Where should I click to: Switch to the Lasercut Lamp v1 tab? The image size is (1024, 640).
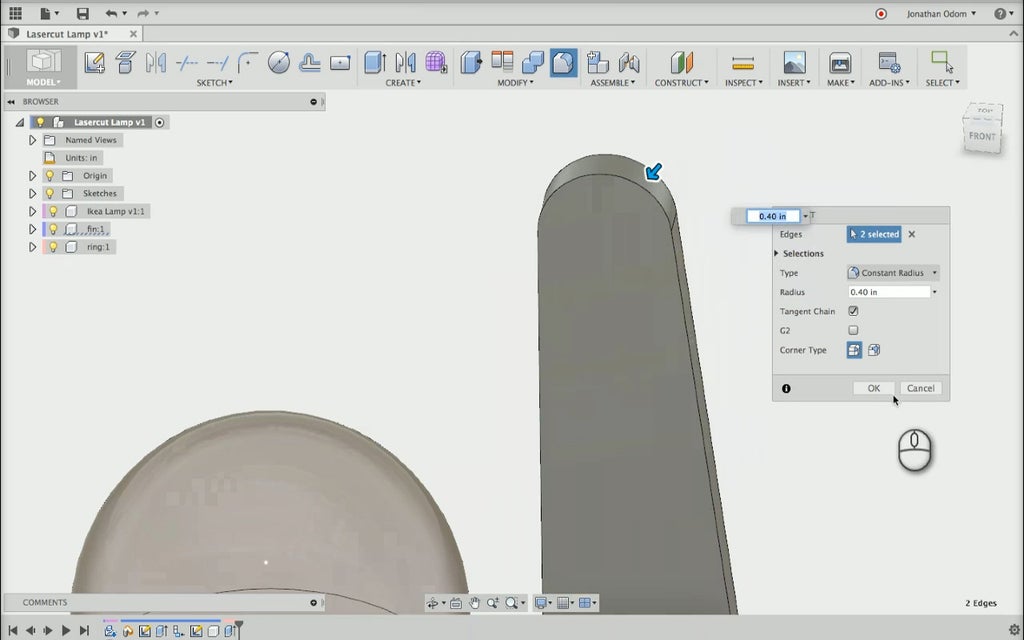coord(67,34)
